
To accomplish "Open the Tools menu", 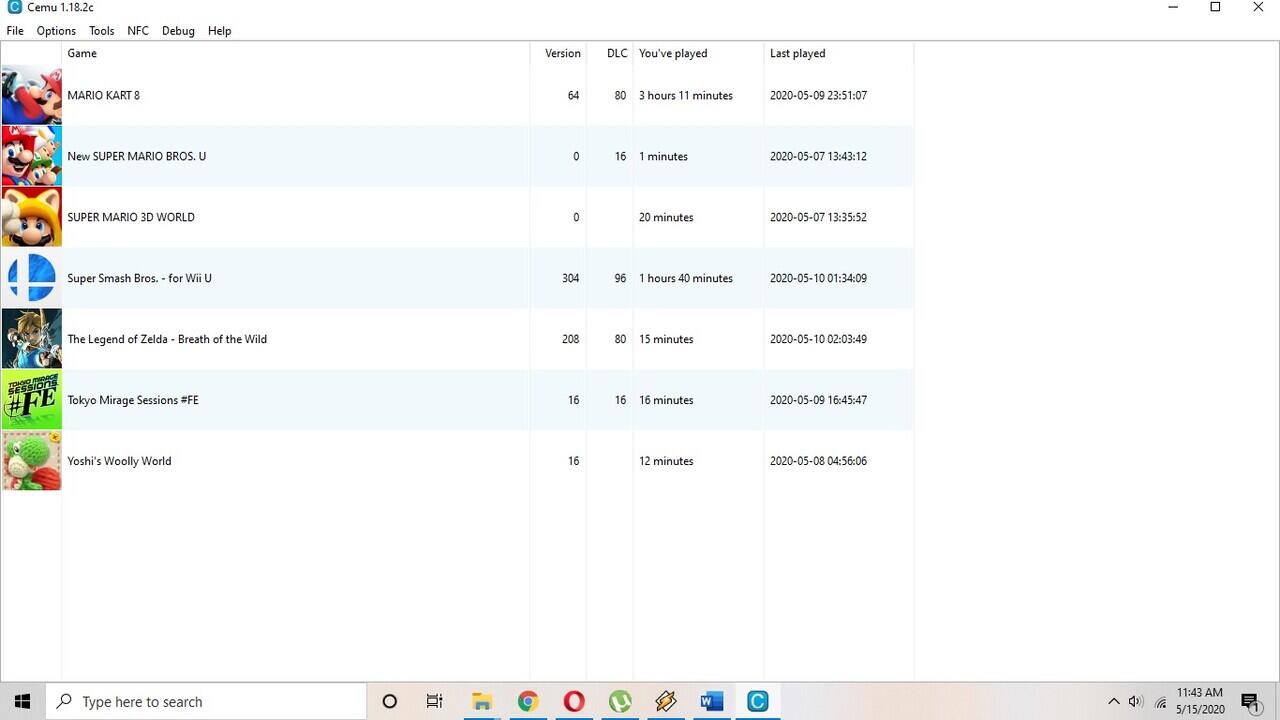I will (x=101, y=31).
